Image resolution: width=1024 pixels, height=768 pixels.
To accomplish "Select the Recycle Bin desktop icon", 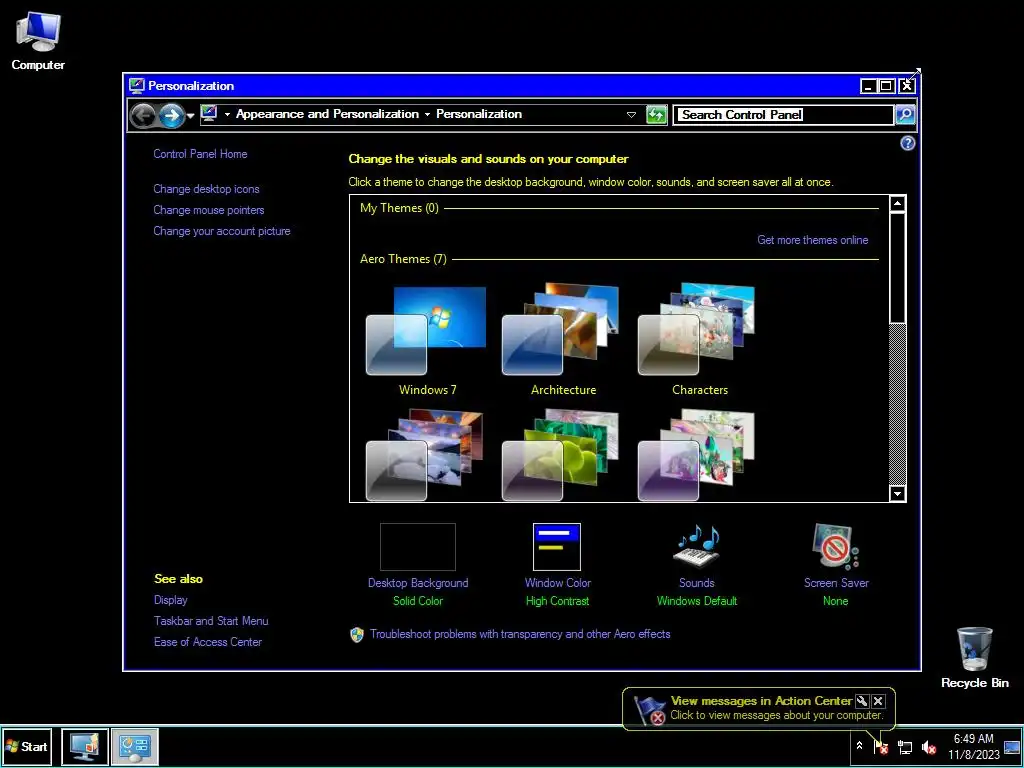I will tap(974, 658).
